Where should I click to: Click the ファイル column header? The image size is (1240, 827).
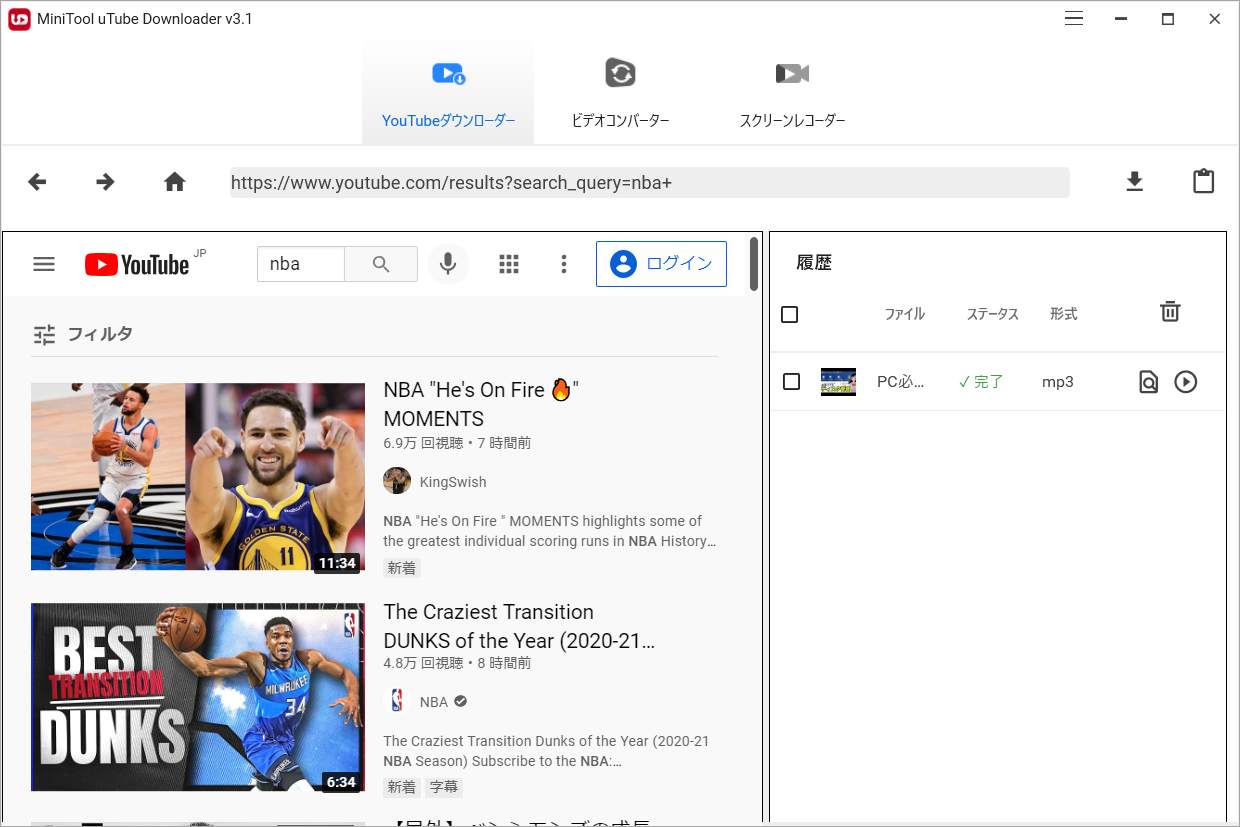click(905, 314)
